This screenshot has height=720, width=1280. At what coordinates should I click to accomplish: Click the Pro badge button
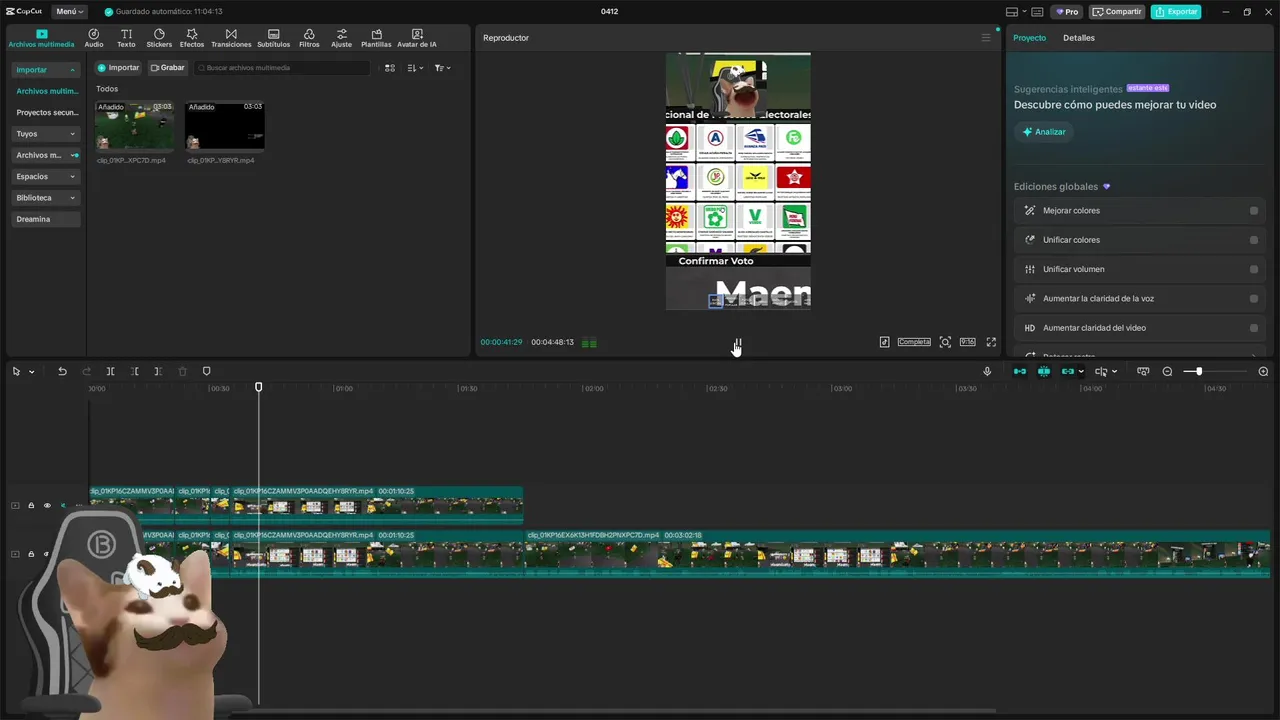1066,12
